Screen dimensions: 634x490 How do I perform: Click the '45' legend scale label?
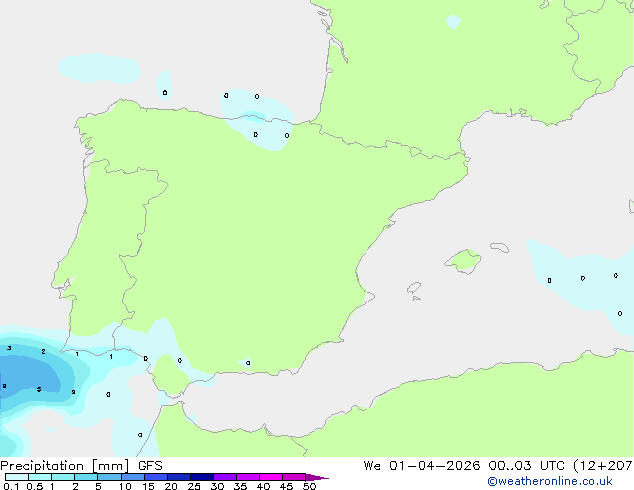pyautogui.click(x=286, y=486)
